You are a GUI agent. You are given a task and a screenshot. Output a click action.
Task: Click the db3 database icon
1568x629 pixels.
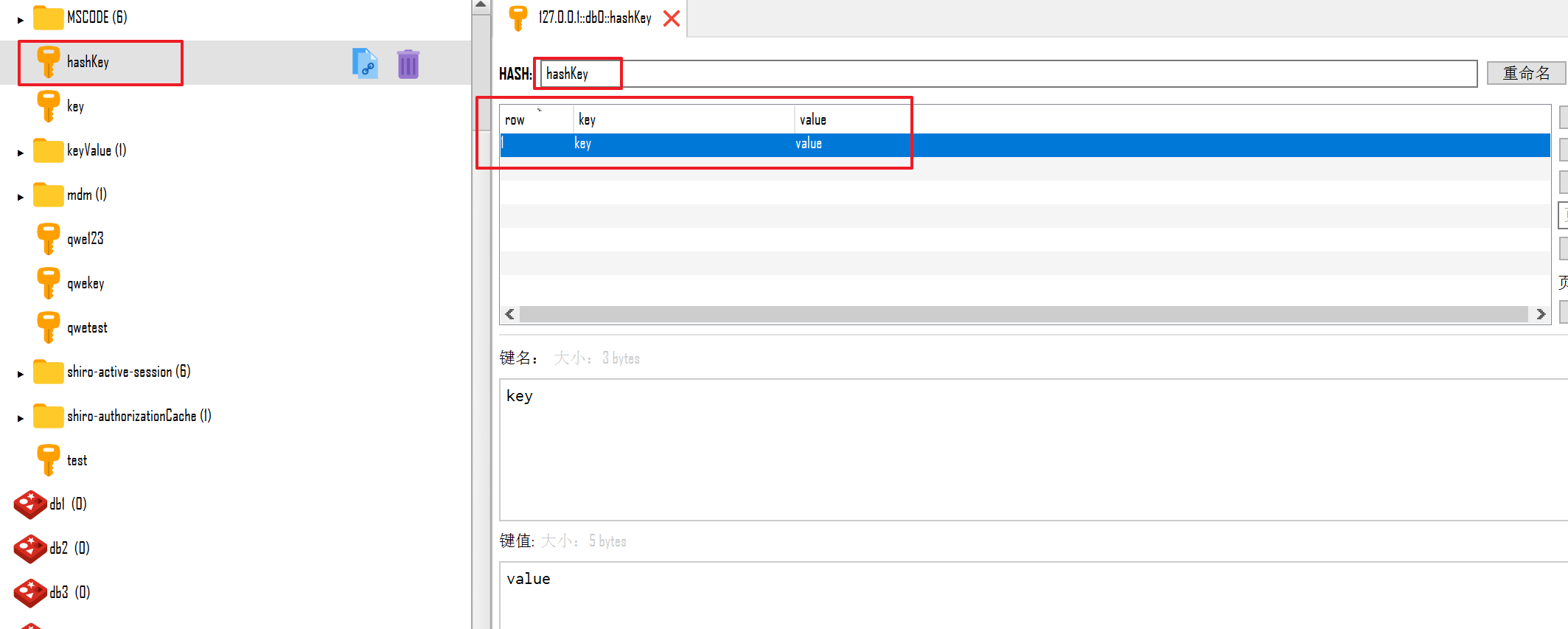(x=30, y=593)
